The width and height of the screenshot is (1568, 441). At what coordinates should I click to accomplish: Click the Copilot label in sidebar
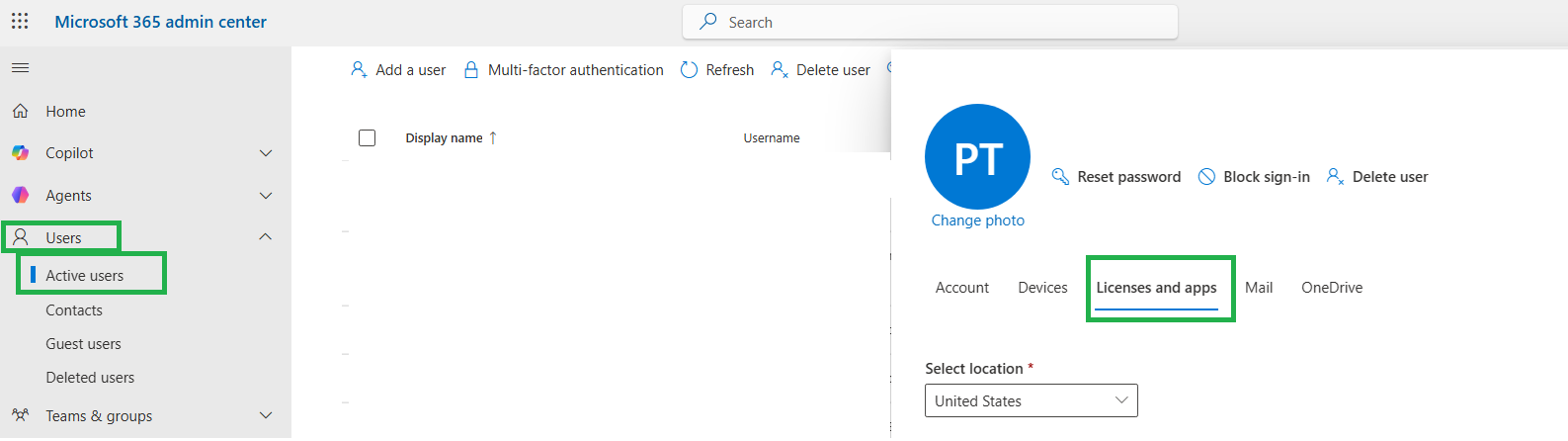[x=69, y=152]
